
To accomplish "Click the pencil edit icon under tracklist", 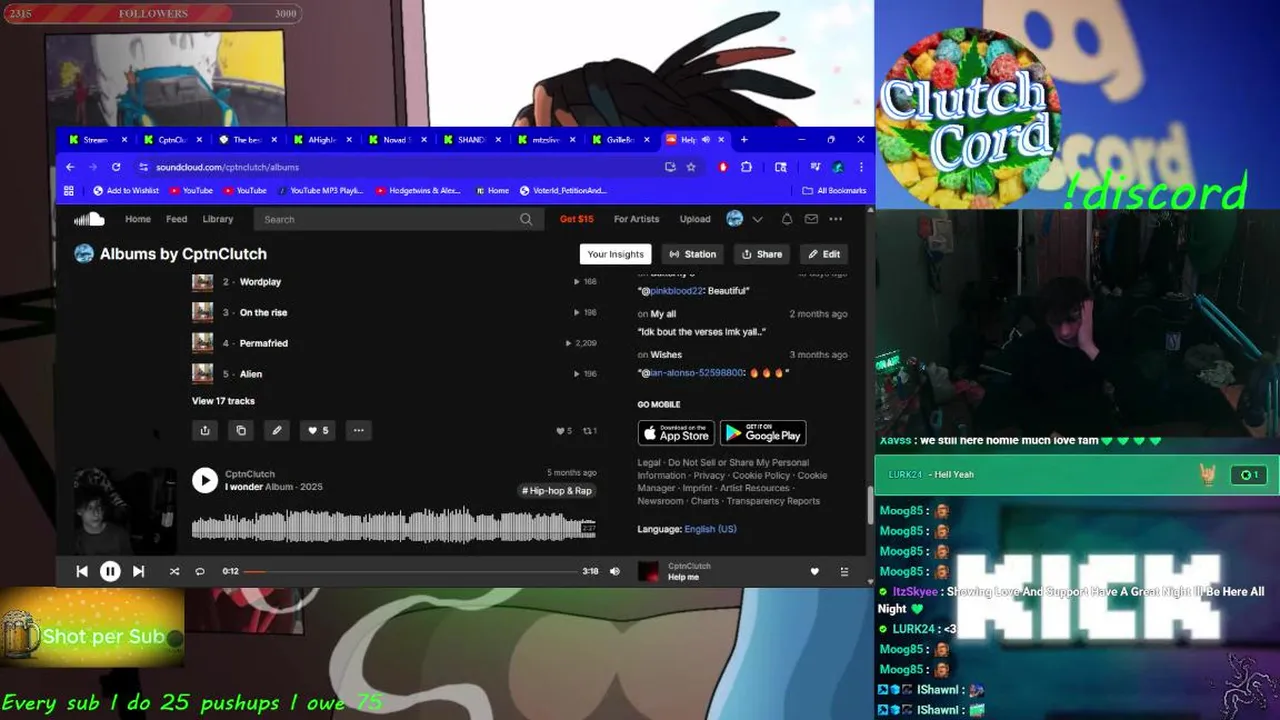I will click(x=277, y=430).
